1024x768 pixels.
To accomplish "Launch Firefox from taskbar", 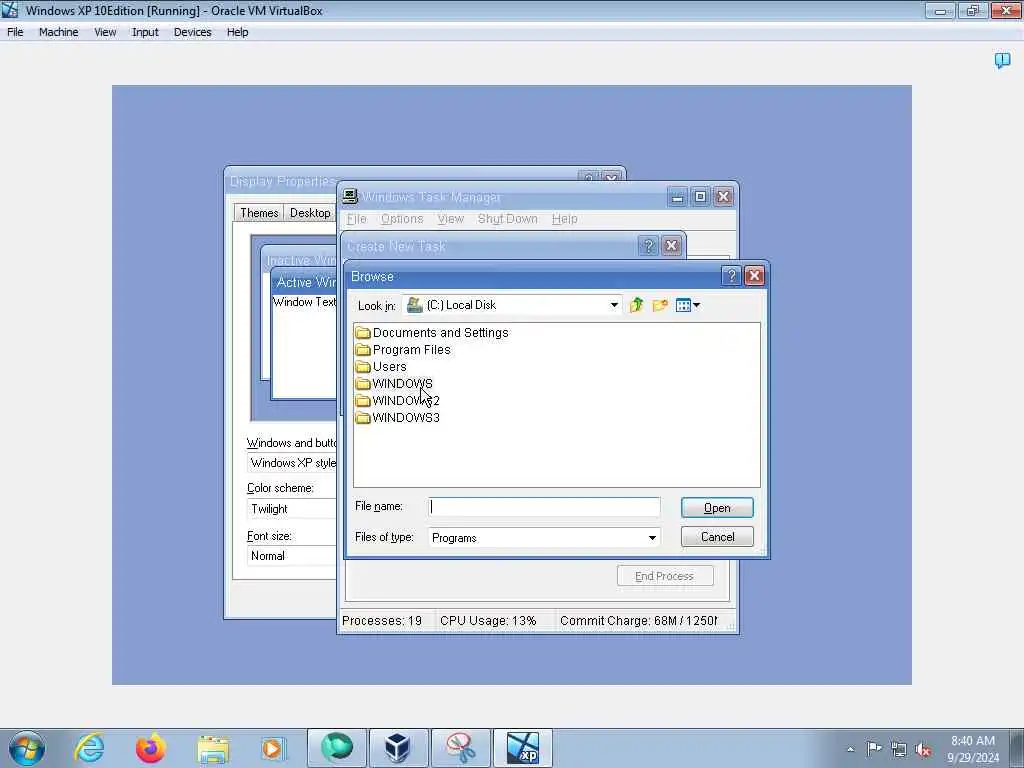I will point(151,748).
